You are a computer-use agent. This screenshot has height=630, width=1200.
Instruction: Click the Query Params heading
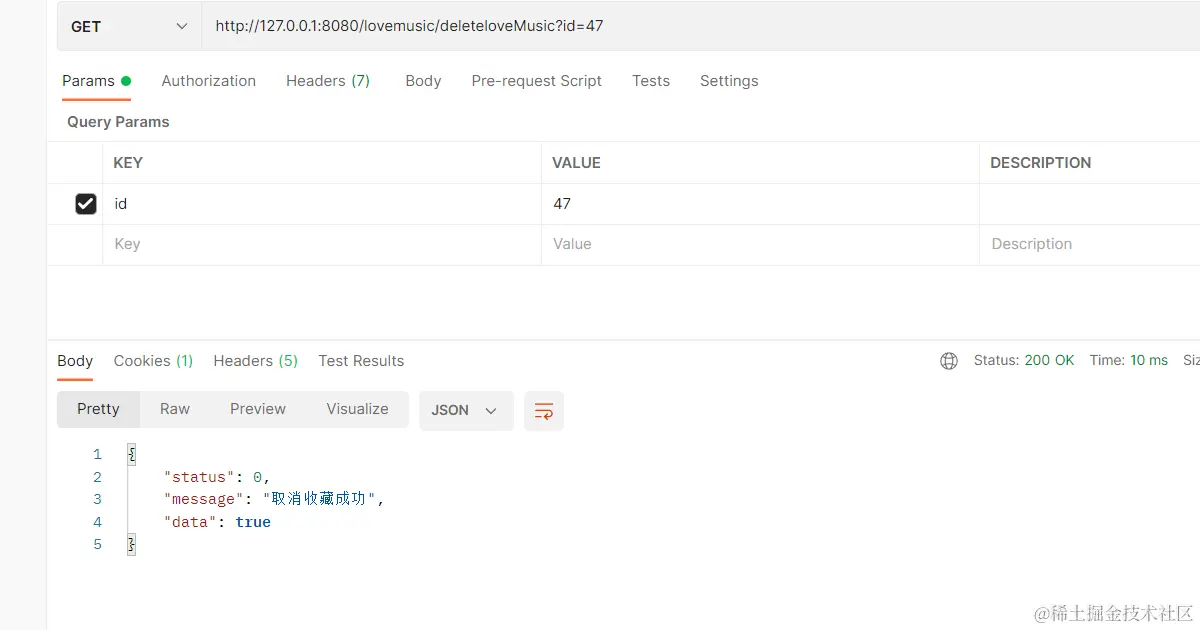pos(118,122)
